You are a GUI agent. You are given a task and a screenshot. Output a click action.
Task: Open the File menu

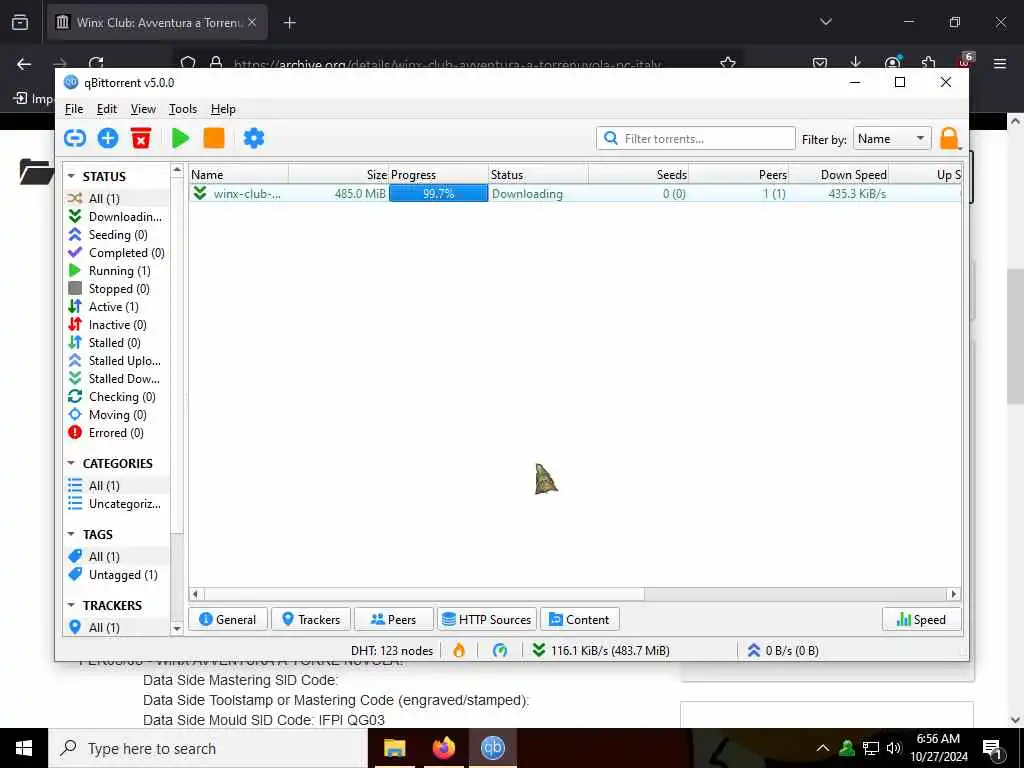(x=74, y=109)
